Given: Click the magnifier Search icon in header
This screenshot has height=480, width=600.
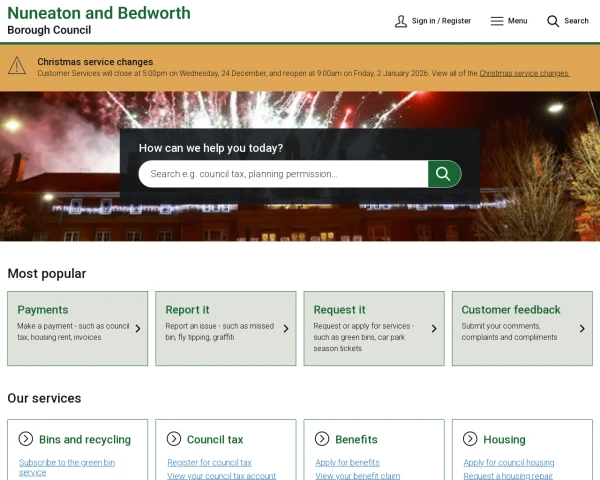Looking at the screenshot, I should tap(553, 21).
